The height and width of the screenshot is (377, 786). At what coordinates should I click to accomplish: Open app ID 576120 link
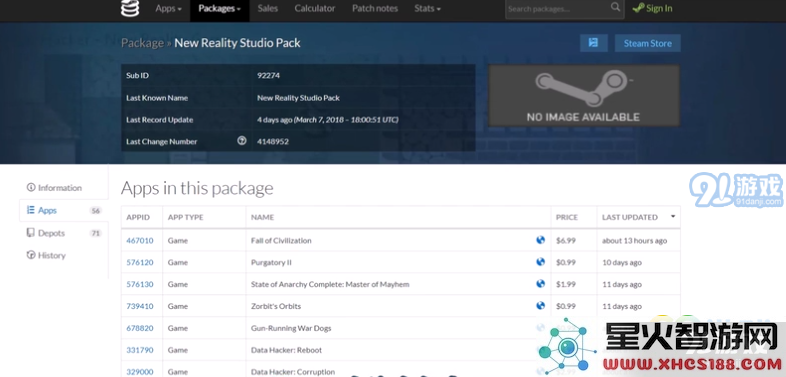(x=140, y=262)
